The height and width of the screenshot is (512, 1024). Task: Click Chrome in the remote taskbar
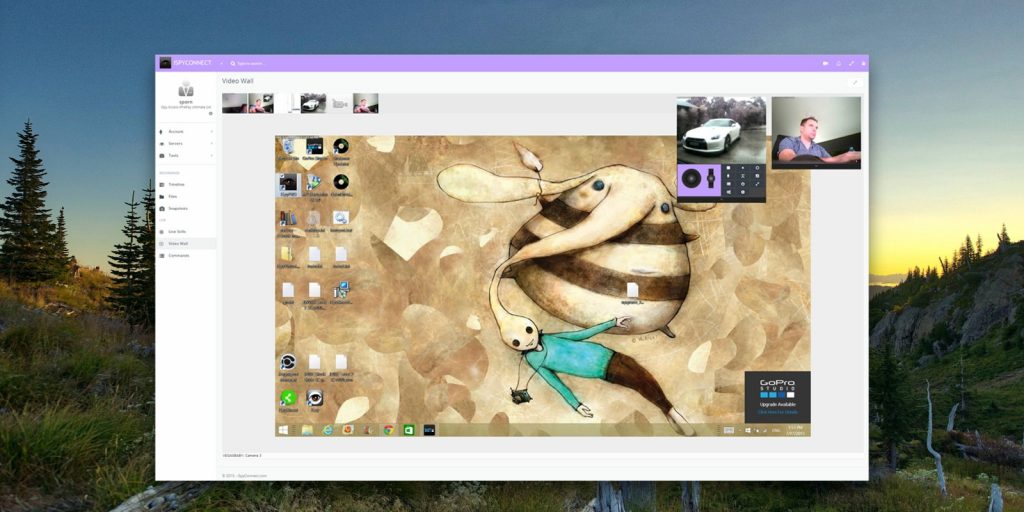(x=389, y=430)
